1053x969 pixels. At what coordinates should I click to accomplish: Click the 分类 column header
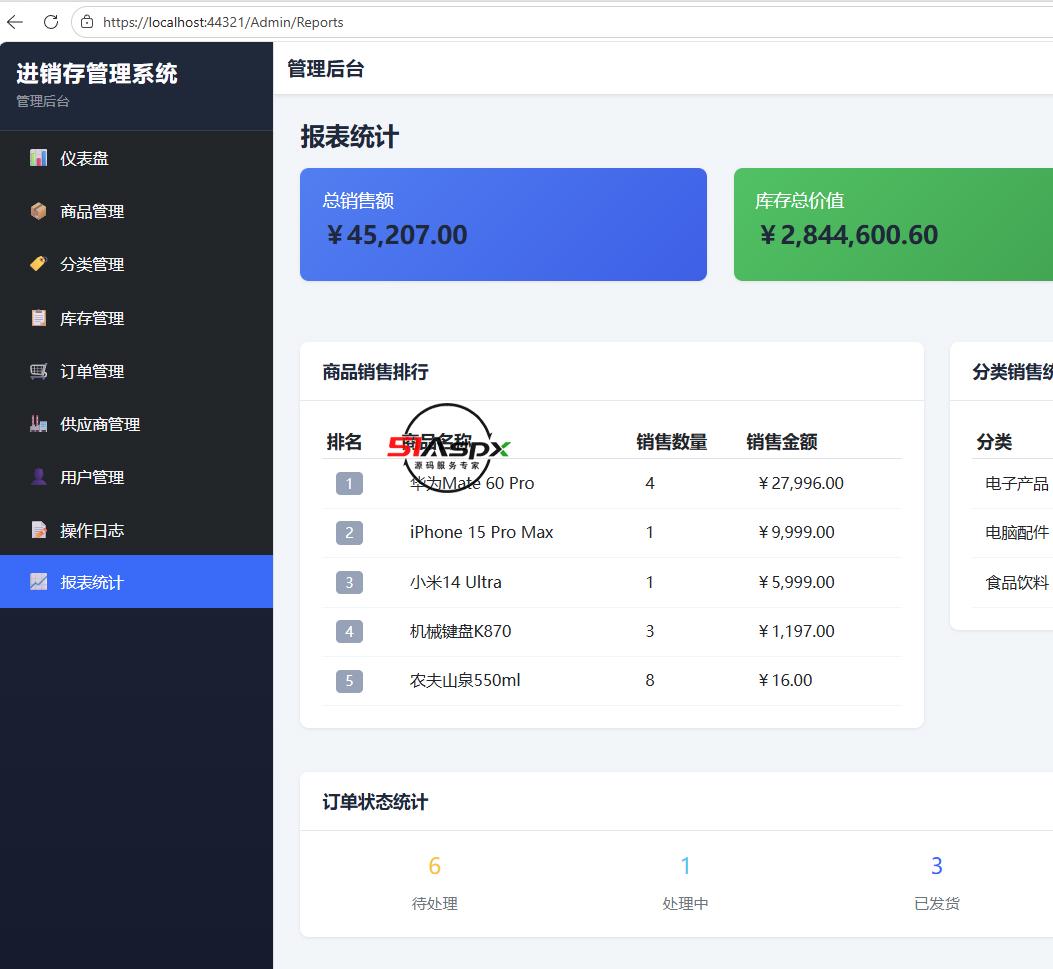pyautogui.click(x=994, y=442)
